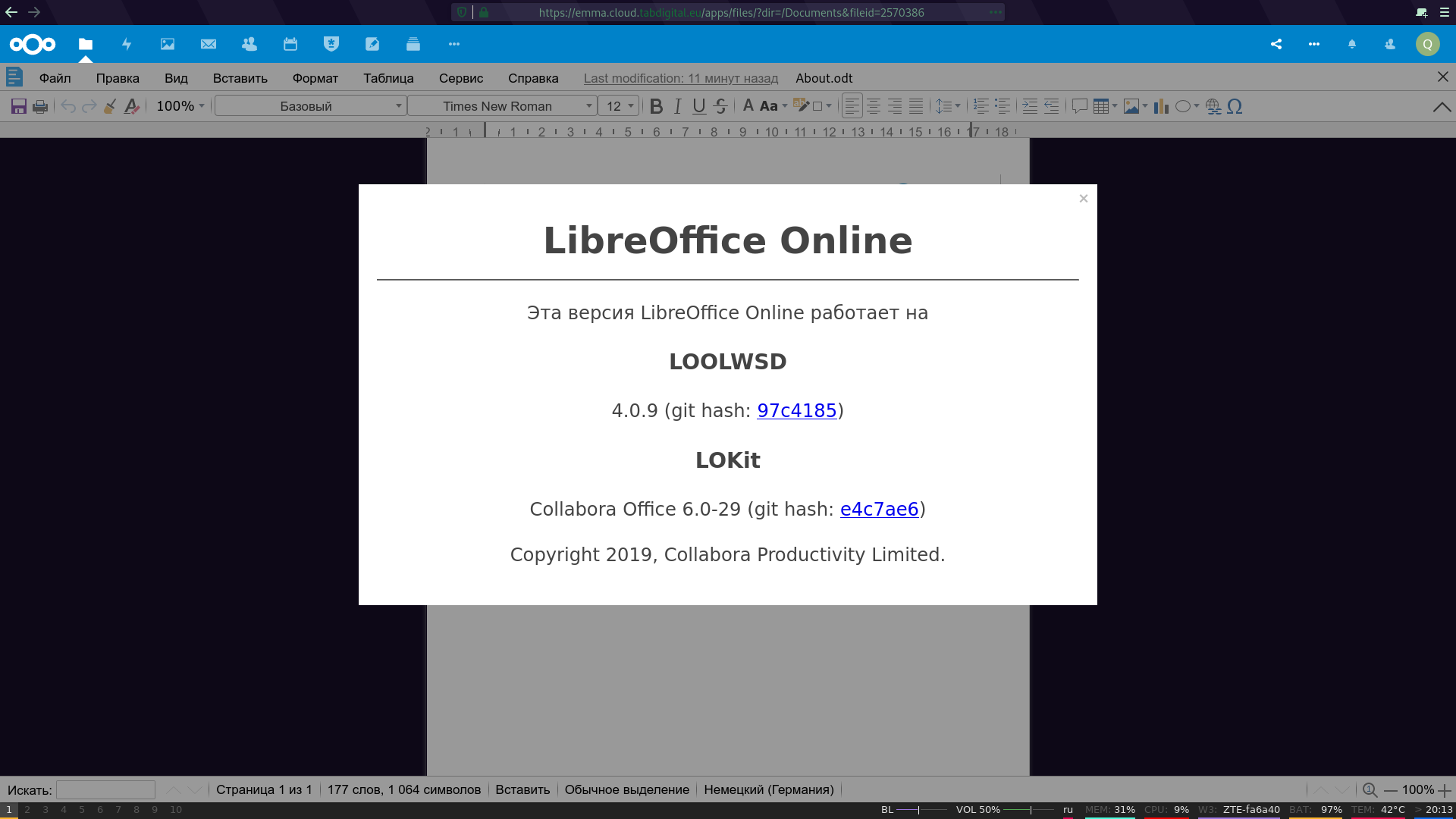The width and height of the screenshot is (1456, 819).
Task: Click the share icon in Nextcloud header
Action: point(1276,44)
